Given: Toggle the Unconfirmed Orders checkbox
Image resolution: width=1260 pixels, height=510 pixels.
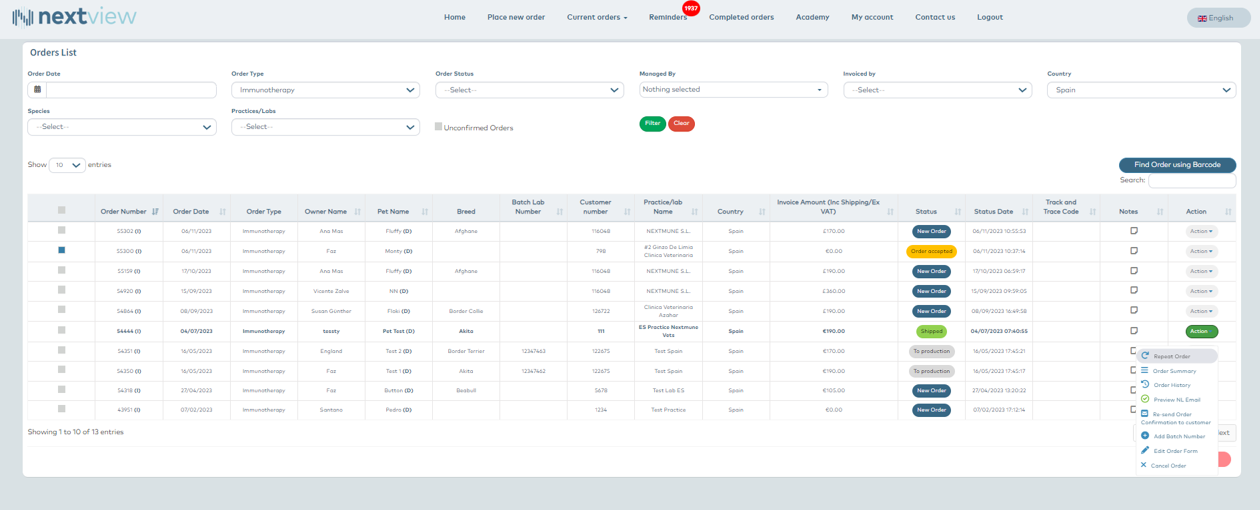Looking at the screenshot, I should pos(438,127).
